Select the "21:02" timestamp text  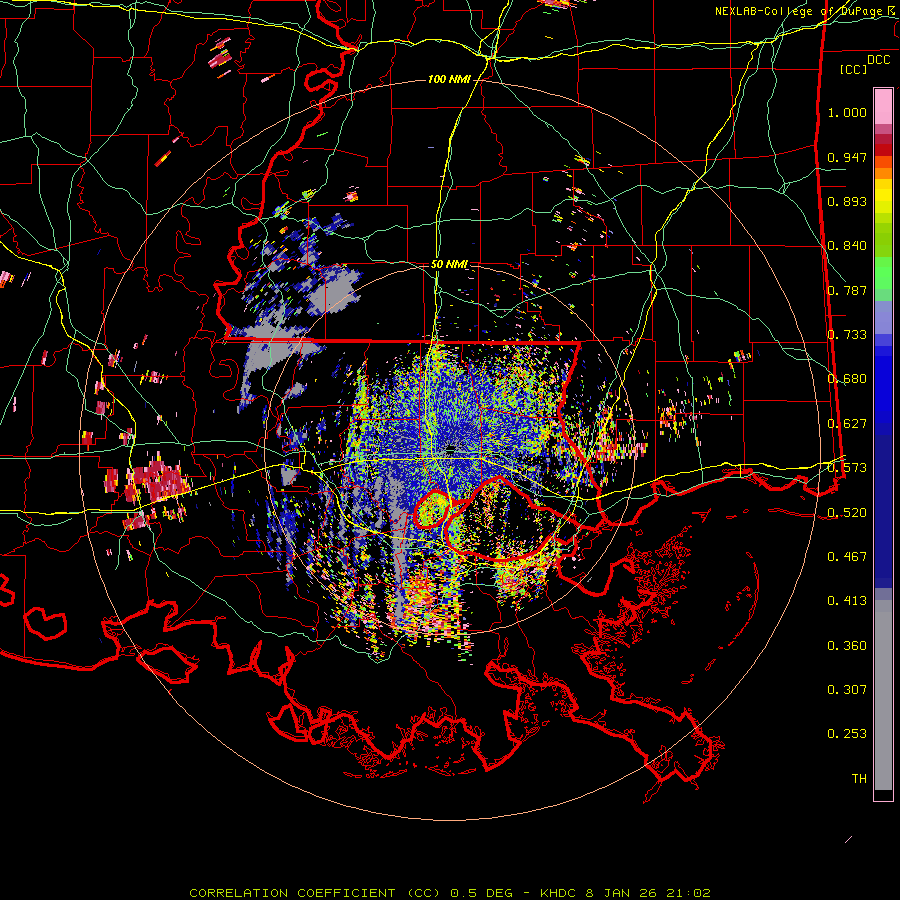(688, 893)
